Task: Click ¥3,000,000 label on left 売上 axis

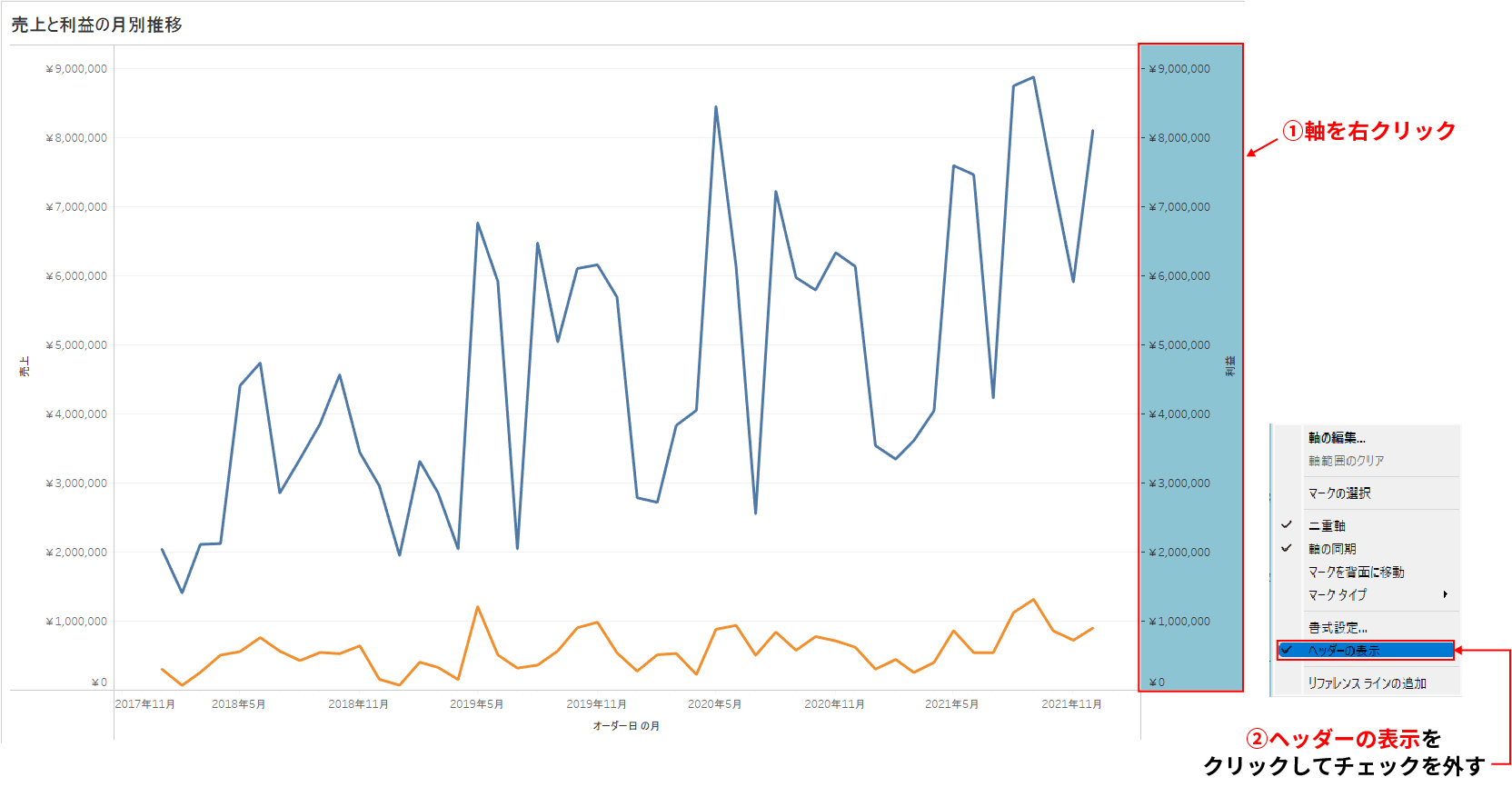Action: (x=76, y=483)
